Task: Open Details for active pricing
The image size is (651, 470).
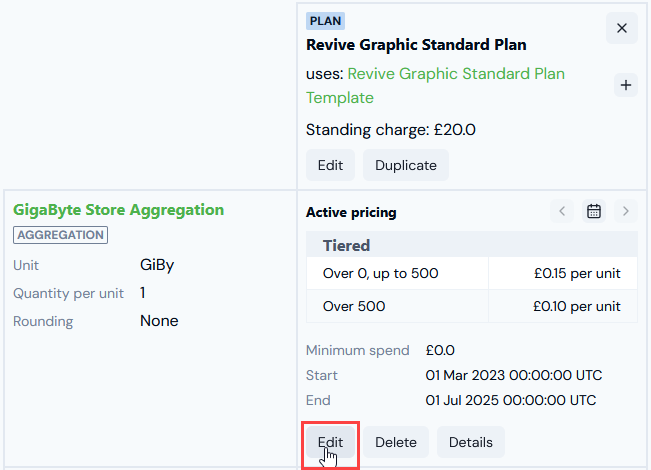Action: (471, 442)
